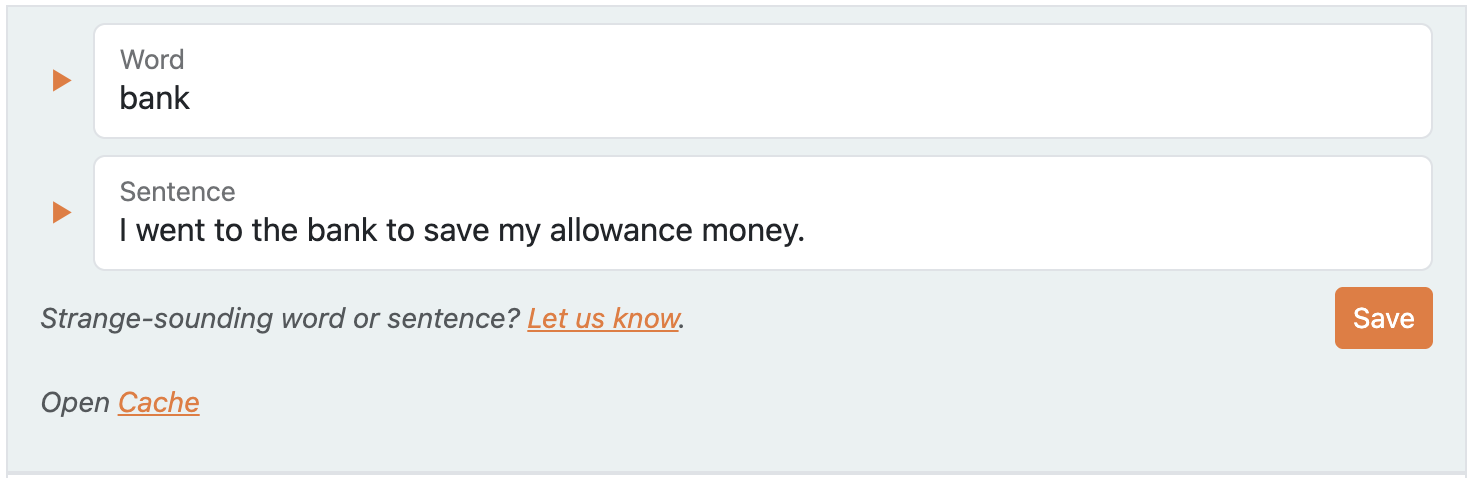This screenshot has width=1472, height=478.
Task: Focus the Sentence input field
Action: [763, 213]
